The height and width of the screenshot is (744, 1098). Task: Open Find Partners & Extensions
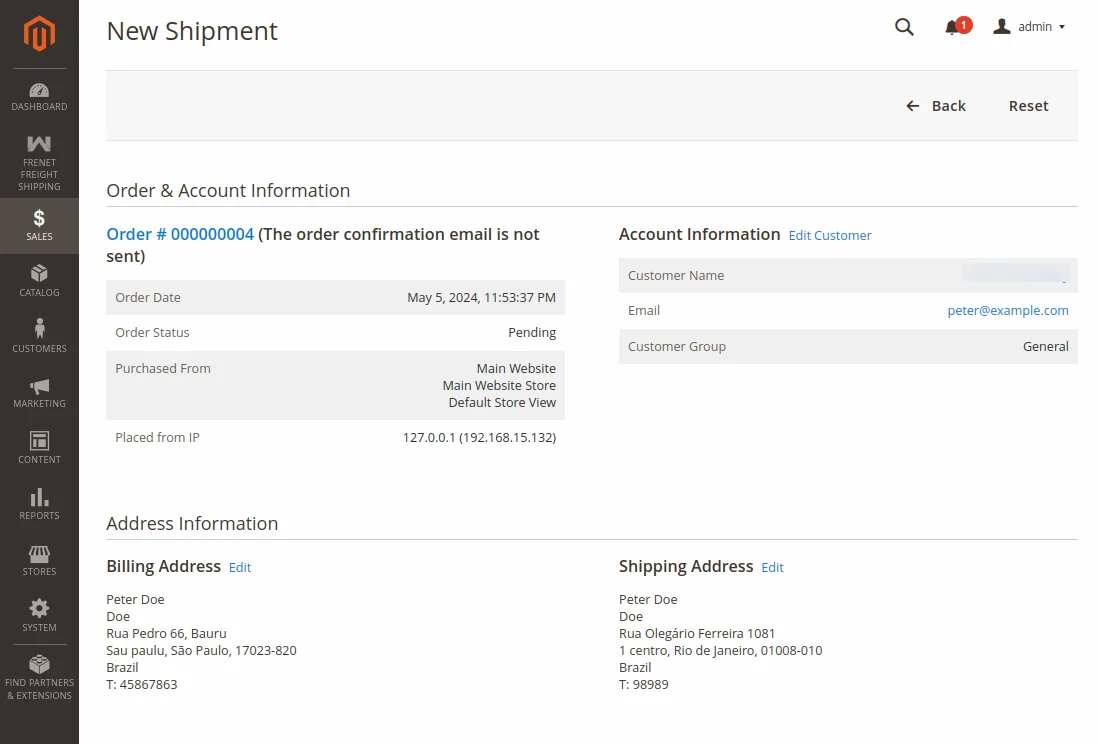pyautogui.click(x=39, y=672)
